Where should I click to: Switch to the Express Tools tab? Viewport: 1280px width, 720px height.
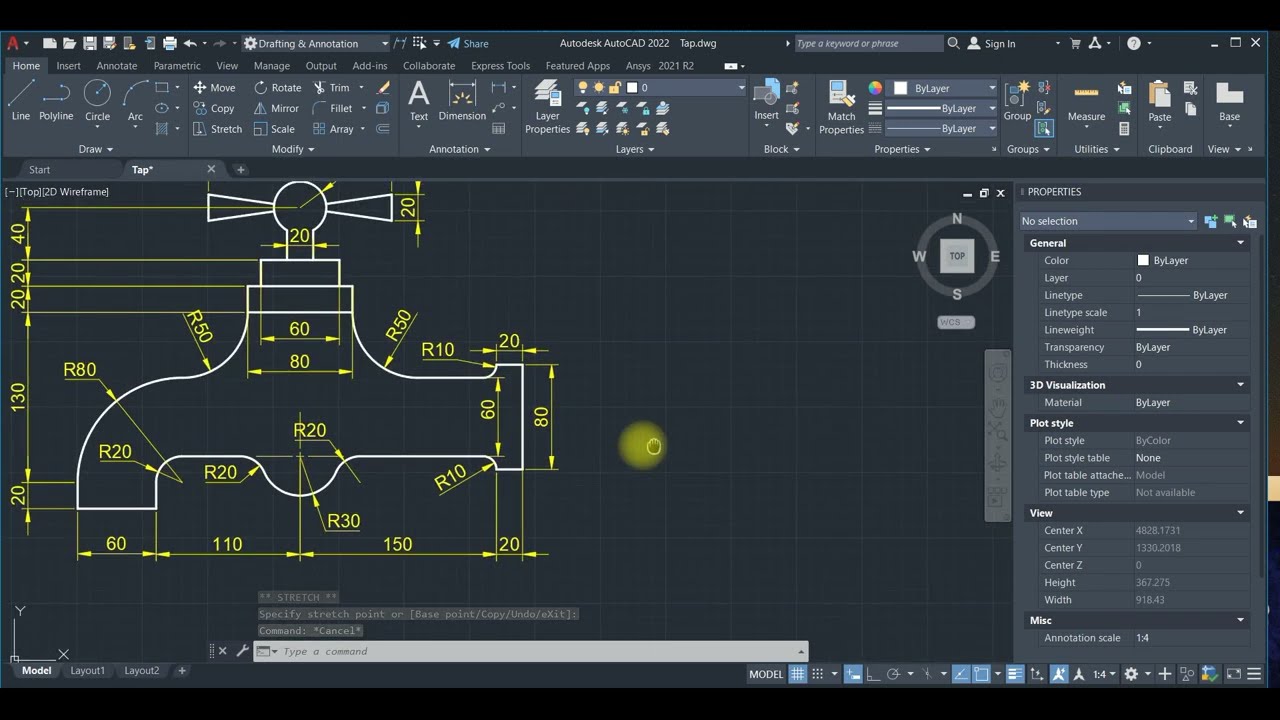pyautogui.click(x=500, y=66)
